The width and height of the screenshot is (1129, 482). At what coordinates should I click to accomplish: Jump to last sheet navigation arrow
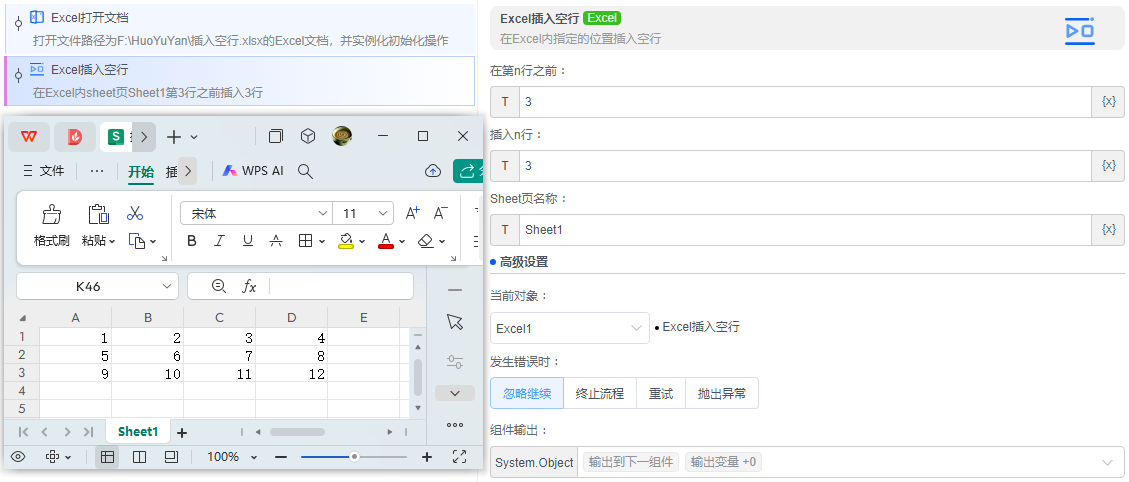(89, 432)
